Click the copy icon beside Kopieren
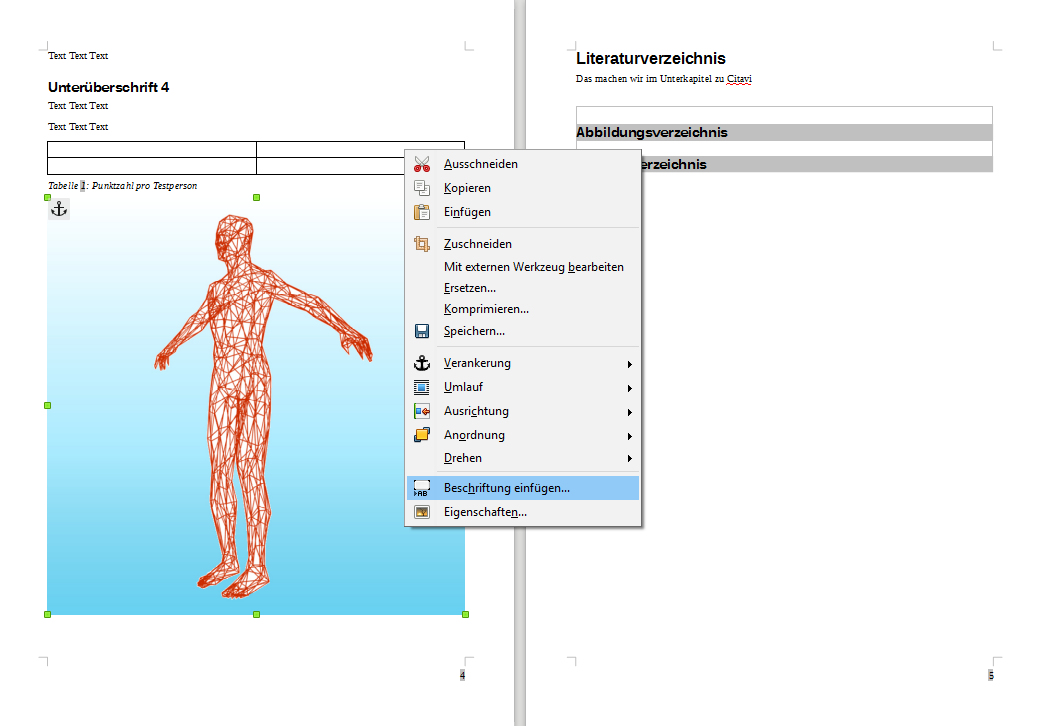This screenshot has width=1040, height=726. point(422,188)
